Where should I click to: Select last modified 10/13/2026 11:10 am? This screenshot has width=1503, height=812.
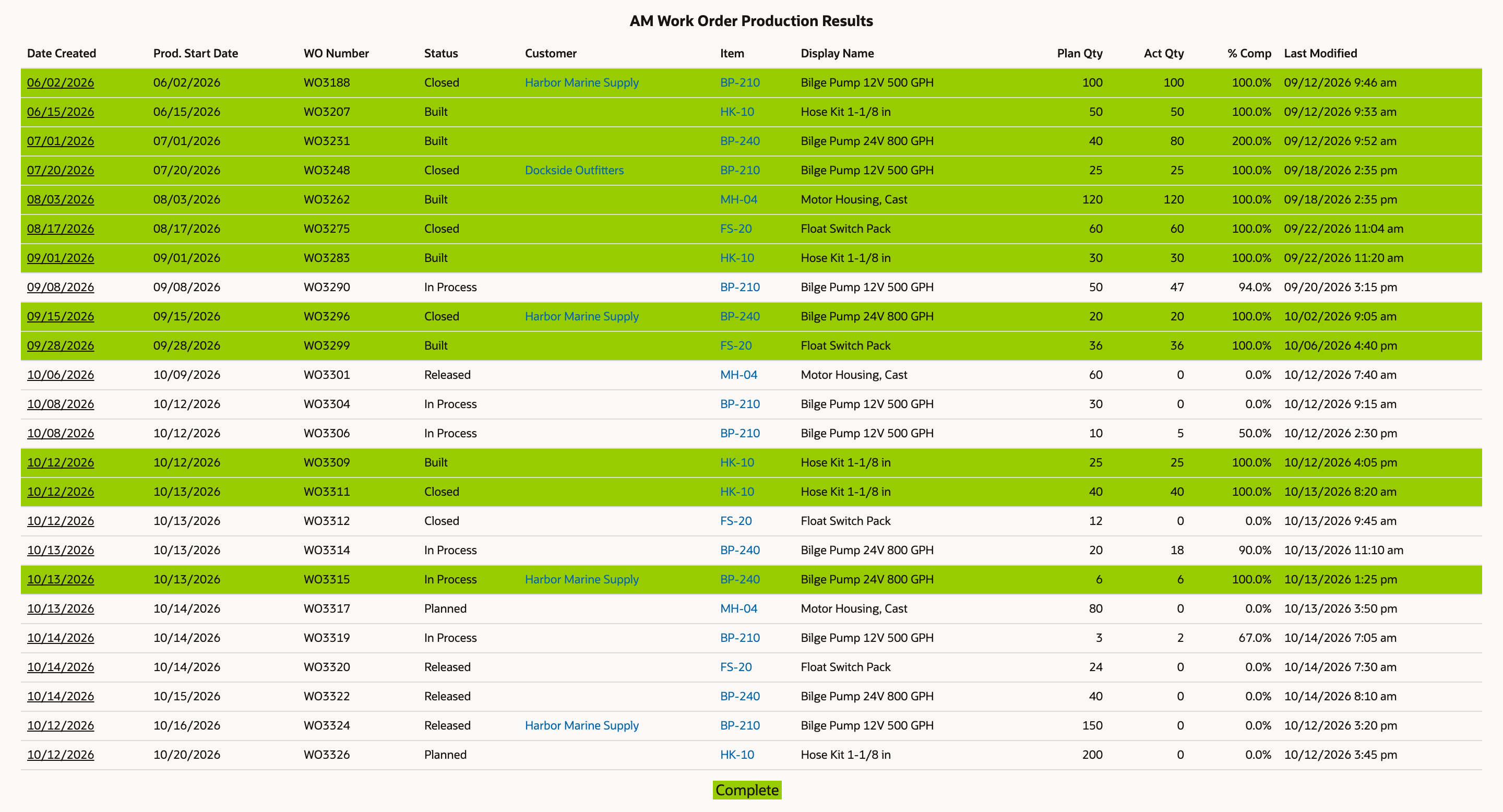[1343, 550]
